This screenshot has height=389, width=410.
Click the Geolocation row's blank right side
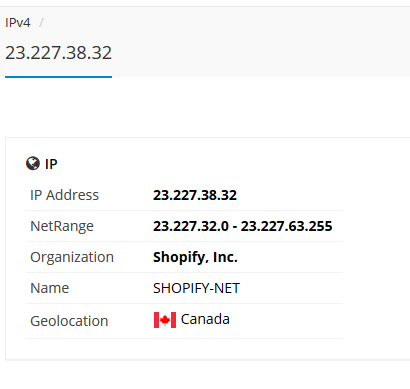[287, 321]
